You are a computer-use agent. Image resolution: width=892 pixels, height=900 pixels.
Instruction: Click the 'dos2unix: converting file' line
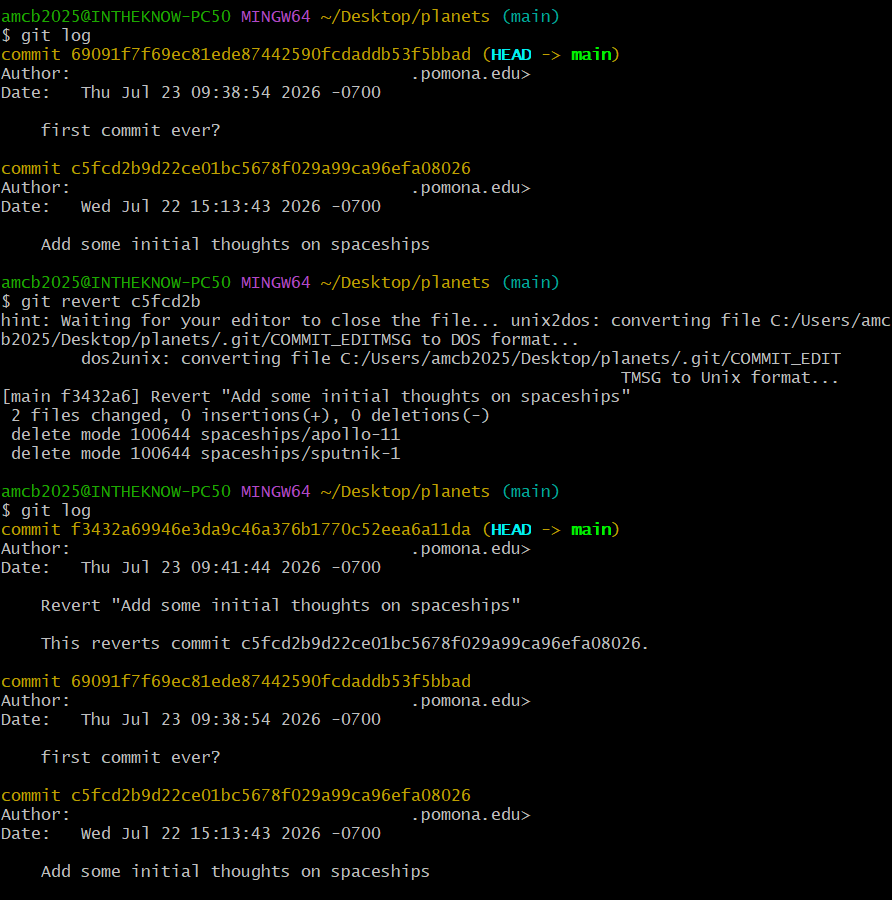click(460, 359)
